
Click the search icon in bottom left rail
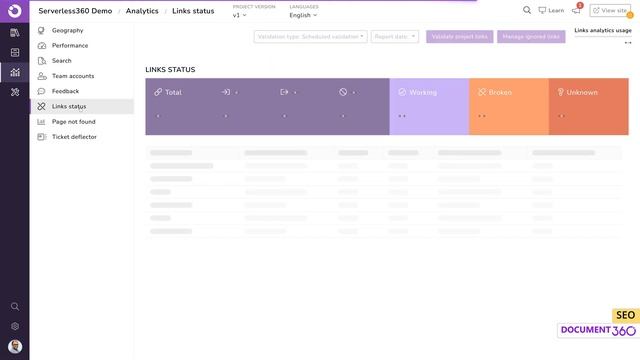pos(15,307)
